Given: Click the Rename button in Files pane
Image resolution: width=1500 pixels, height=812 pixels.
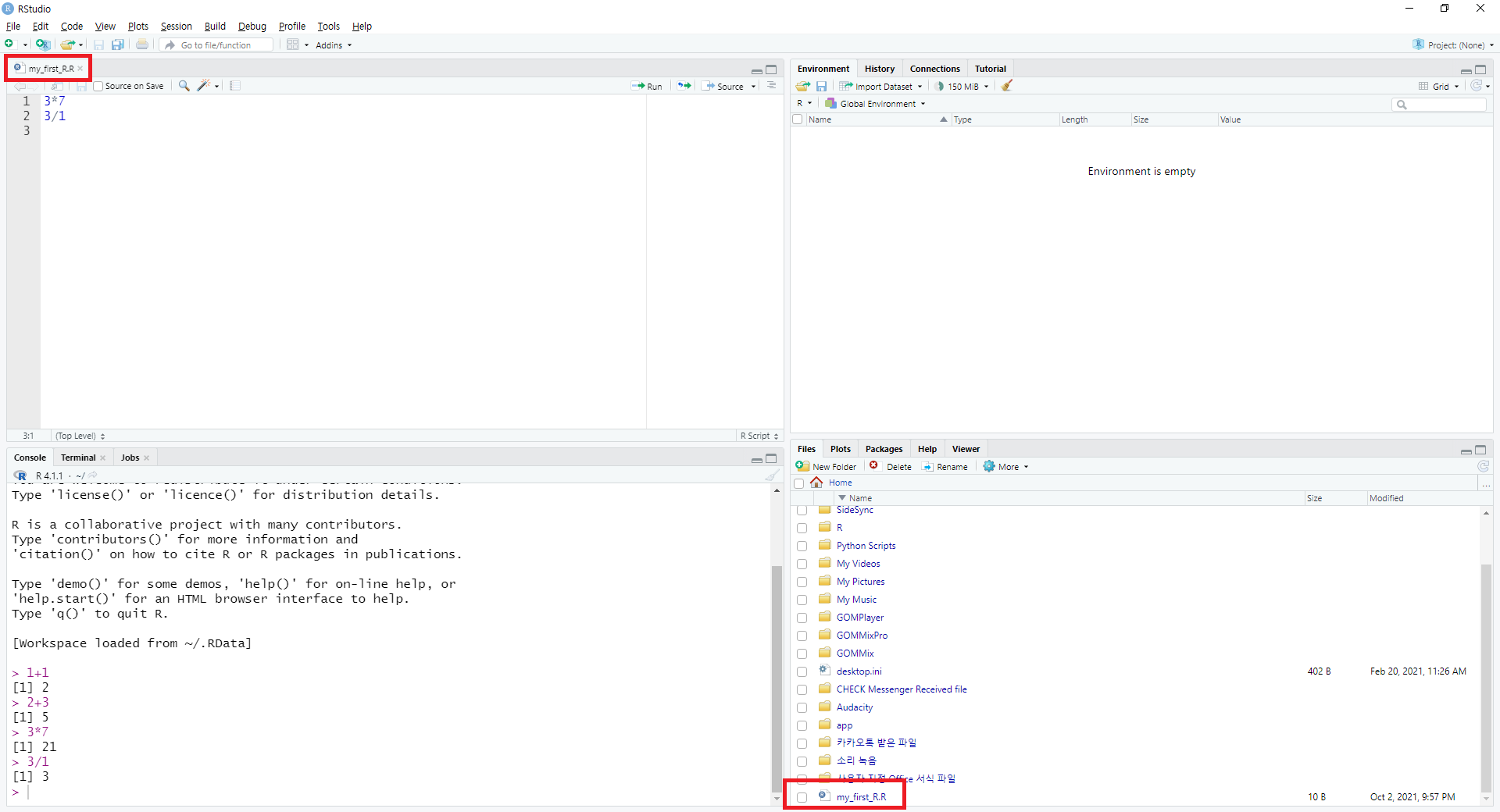Looking at the screenshot, I should (x=945, y=467).
